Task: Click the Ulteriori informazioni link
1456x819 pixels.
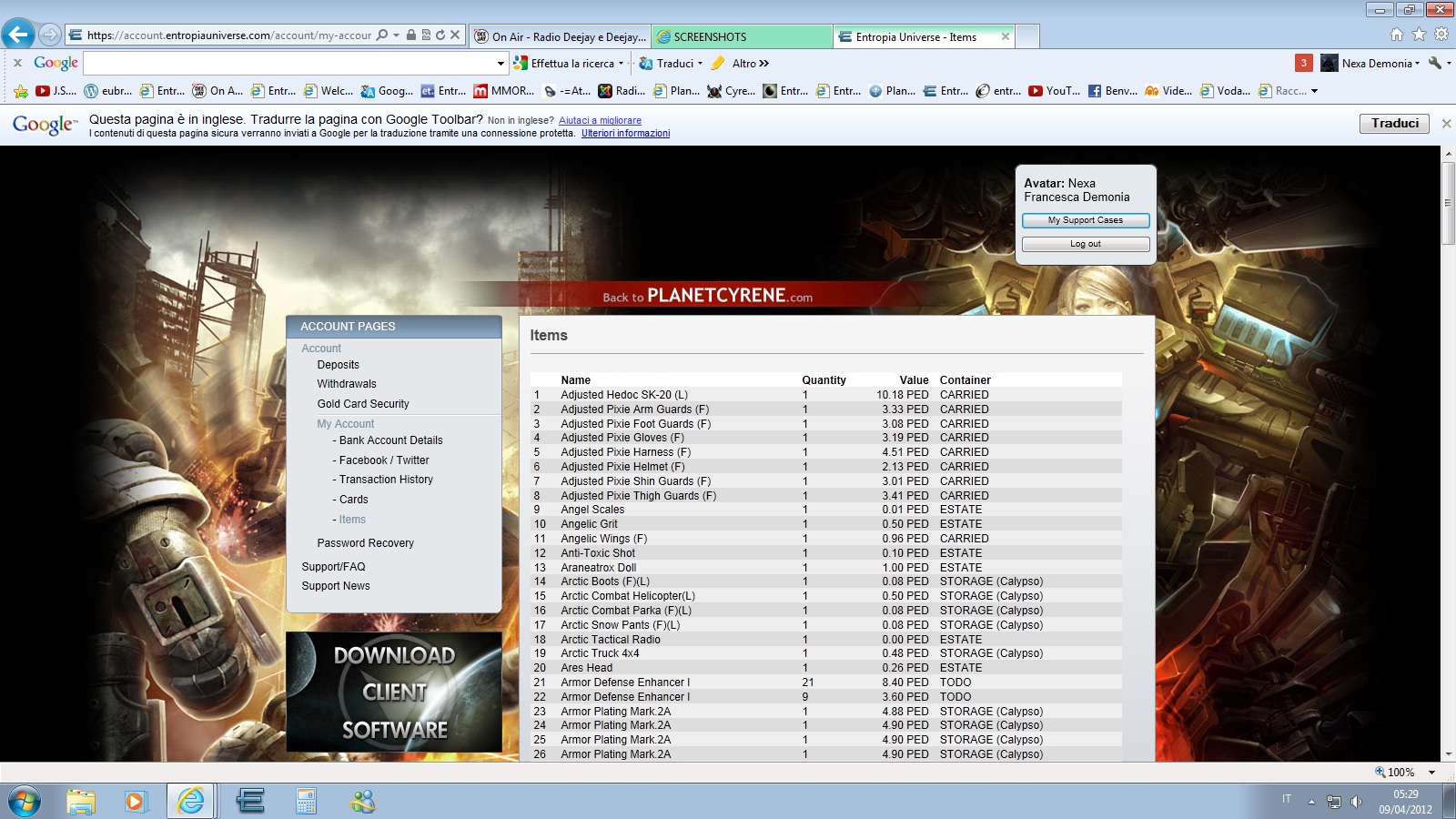Action: (x=625, y=133)
